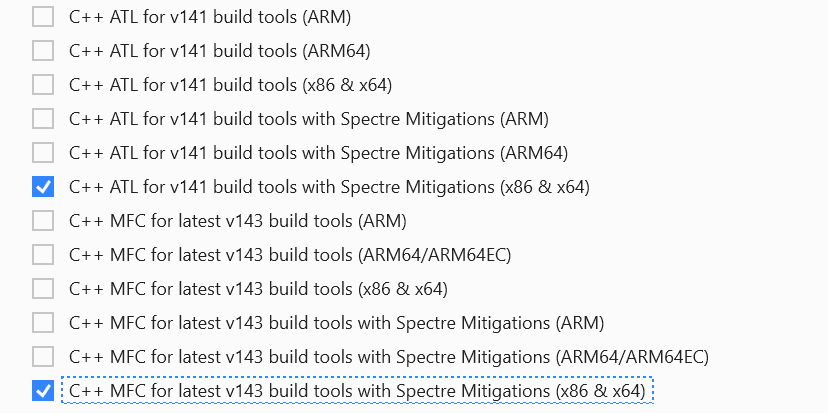Screen dimensions: 828x413
Task: Select MFC v143 Spectre Mitigations (ARM) checkbox
Action: tap(43, 323)
